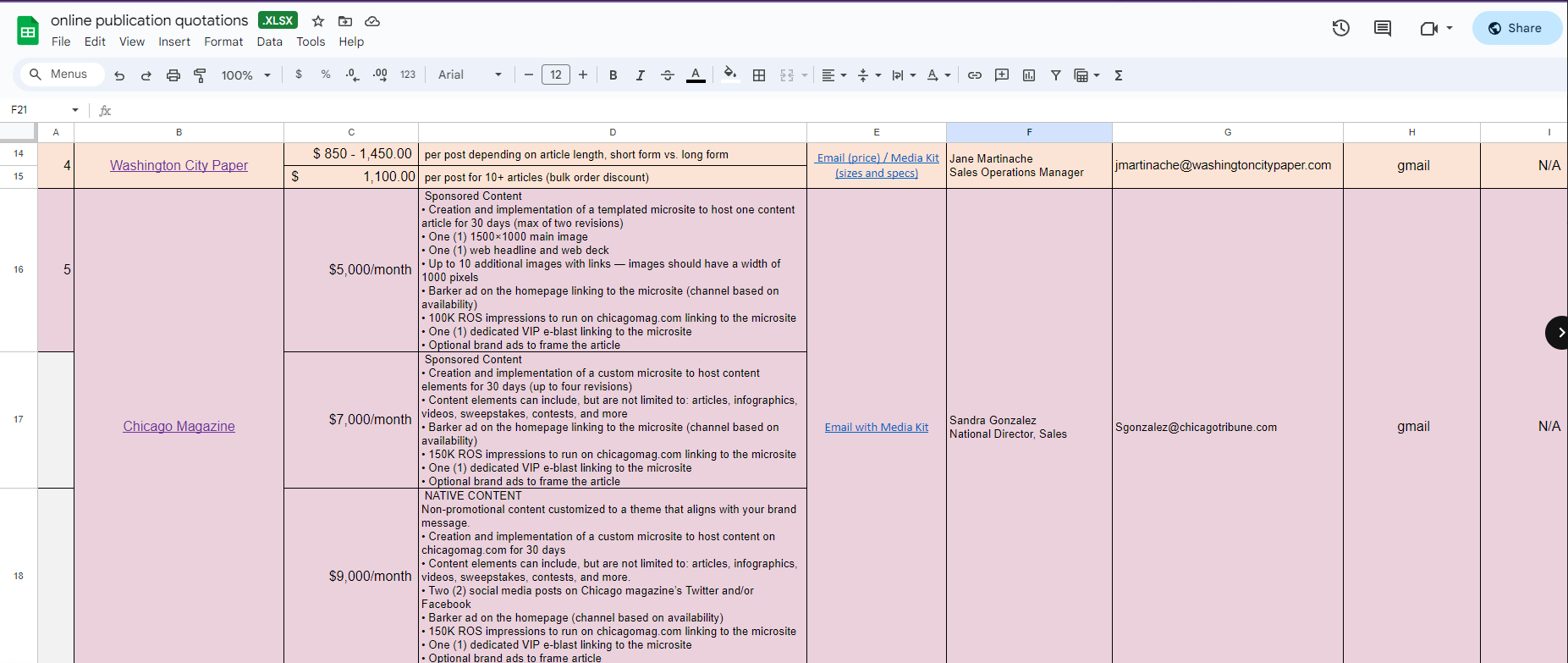Insert a comment from toolbar

point(1002,75)
